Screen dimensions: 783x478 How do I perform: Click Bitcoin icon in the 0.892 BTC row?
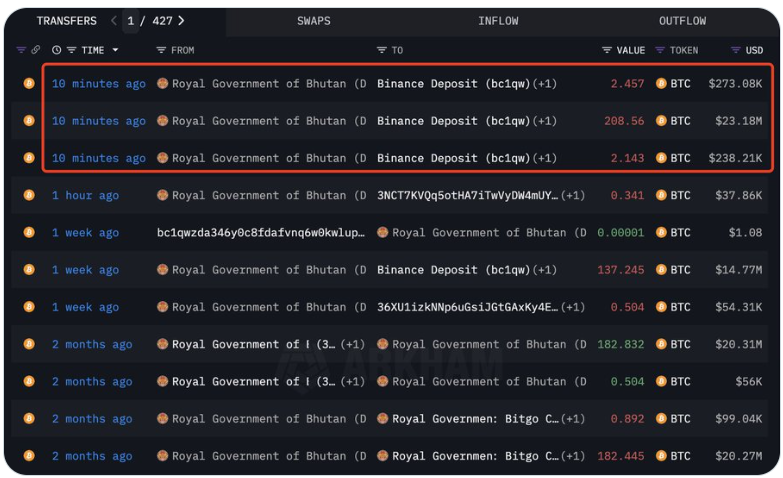29,419
